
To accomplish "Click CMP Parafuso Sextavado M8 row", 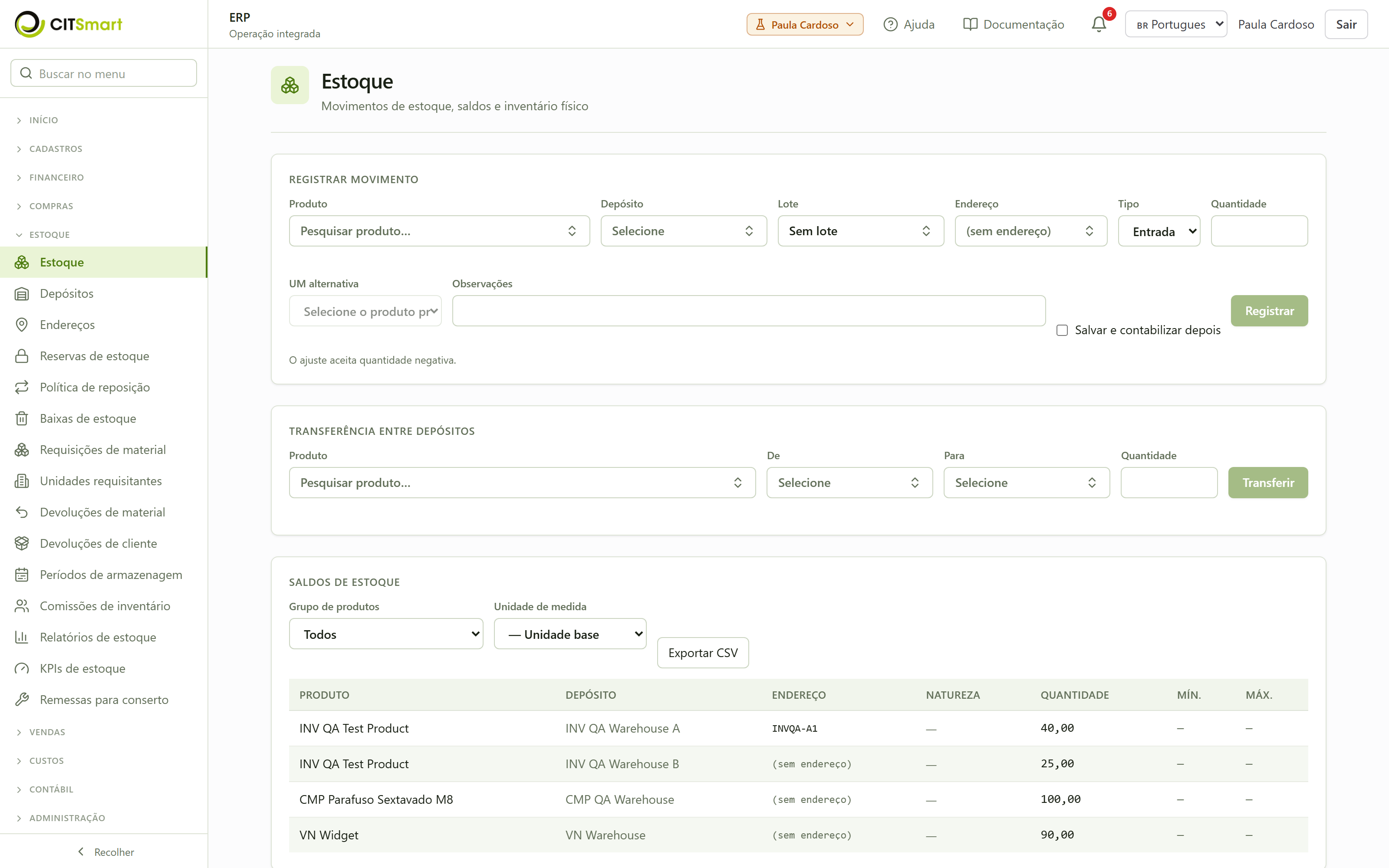I will [x=798, y=800].
